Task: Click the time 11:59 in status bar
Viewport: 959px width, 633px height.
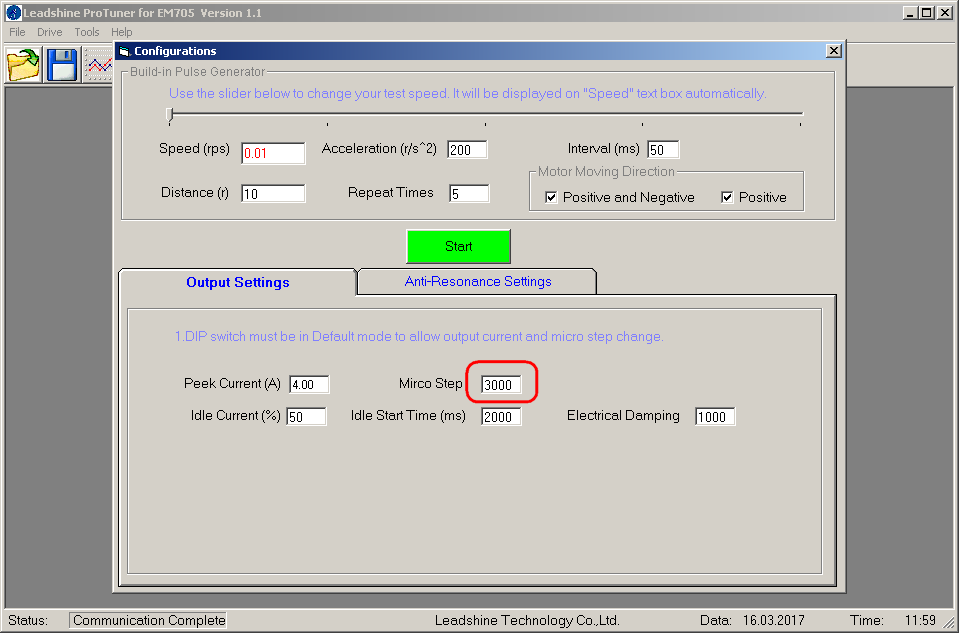Action: tap(920, 620)
